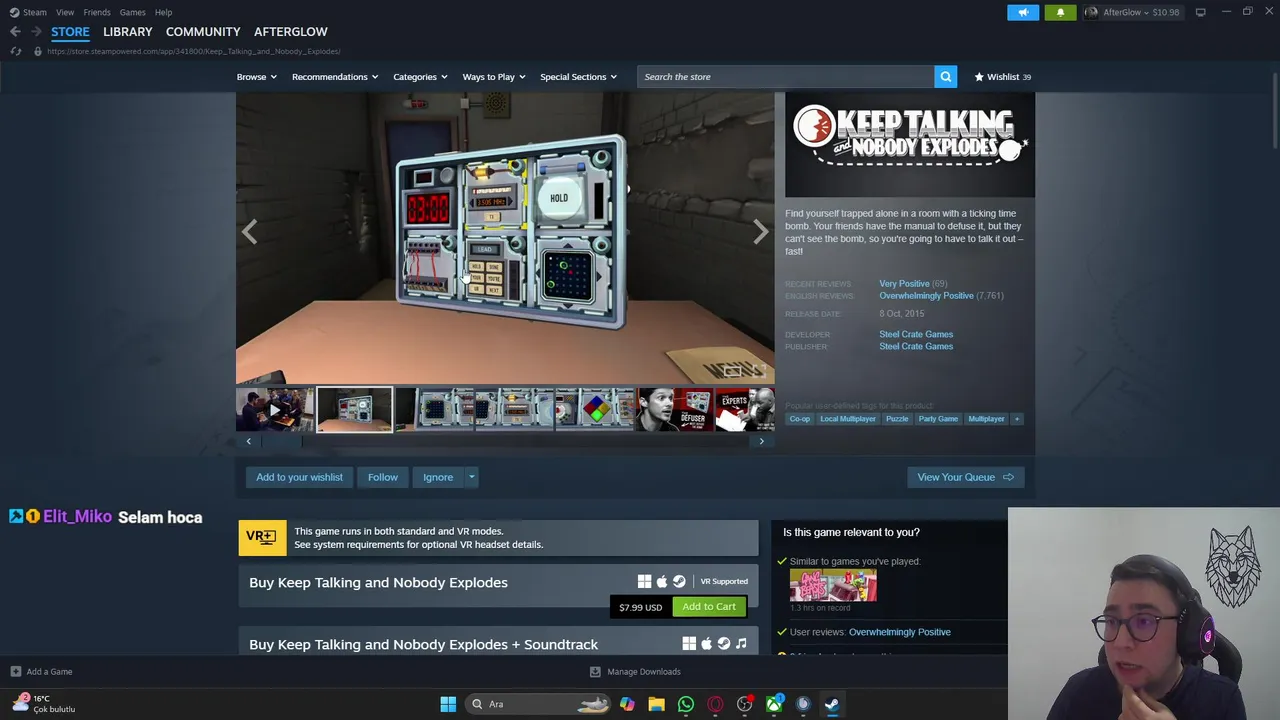This screenshot has width=1280, height=720.
Task: Click the music note soundtrack icon
Action: [741, 643]
